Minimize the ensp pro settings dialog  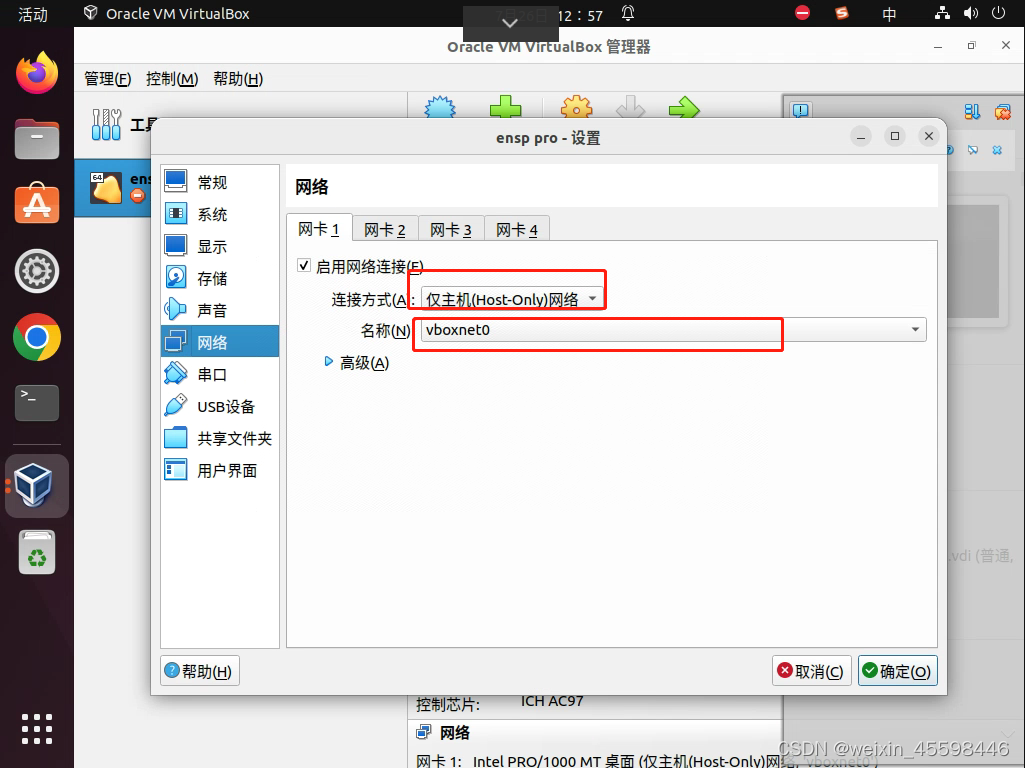tap(861, 136)
